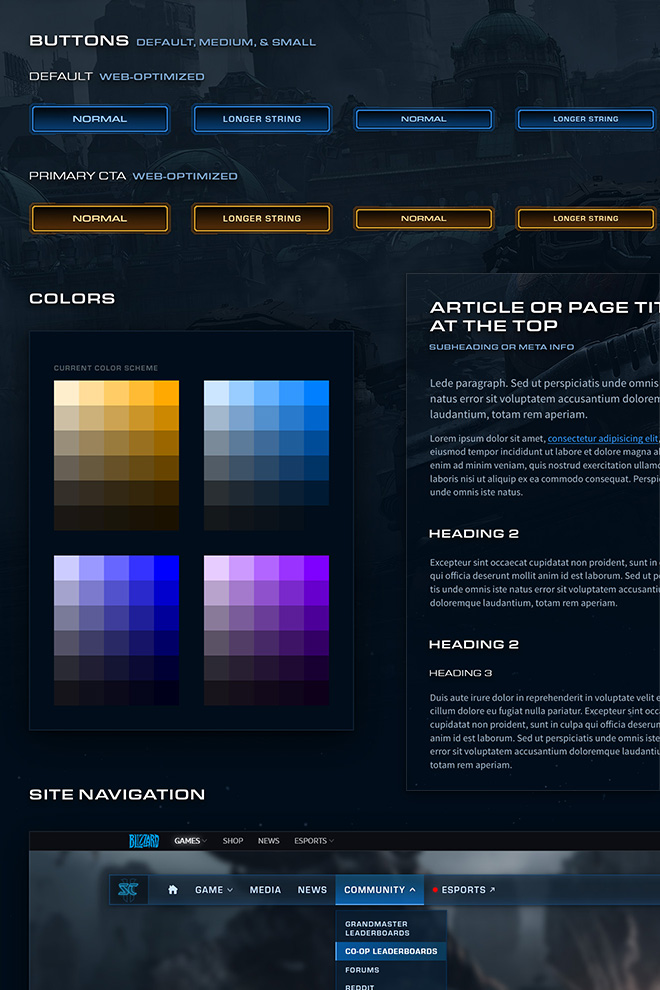Click the 'PRIMARY CTA' label
The height and width of the screenshot is (990, 660).
click(x=78, y=176)
